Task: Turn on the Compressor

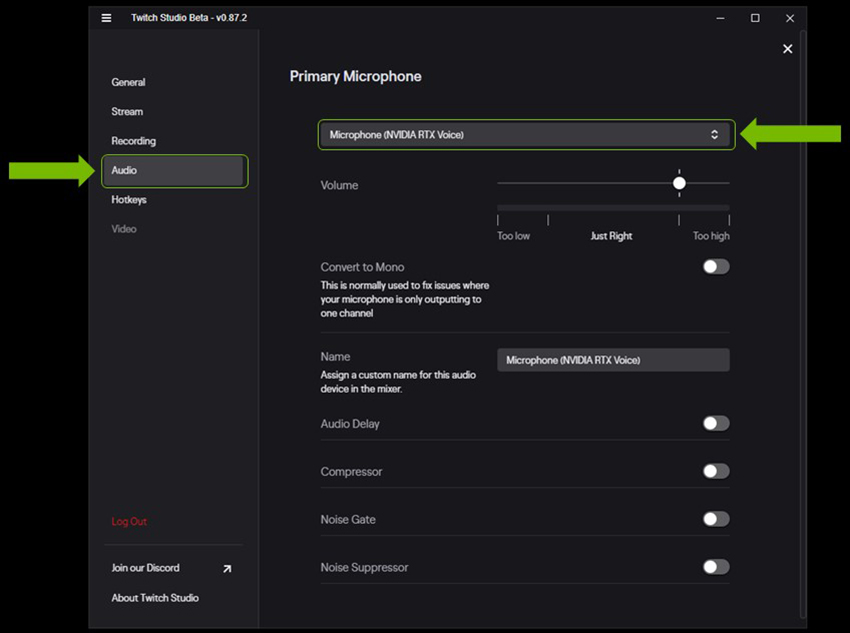Action: (715, 471)
